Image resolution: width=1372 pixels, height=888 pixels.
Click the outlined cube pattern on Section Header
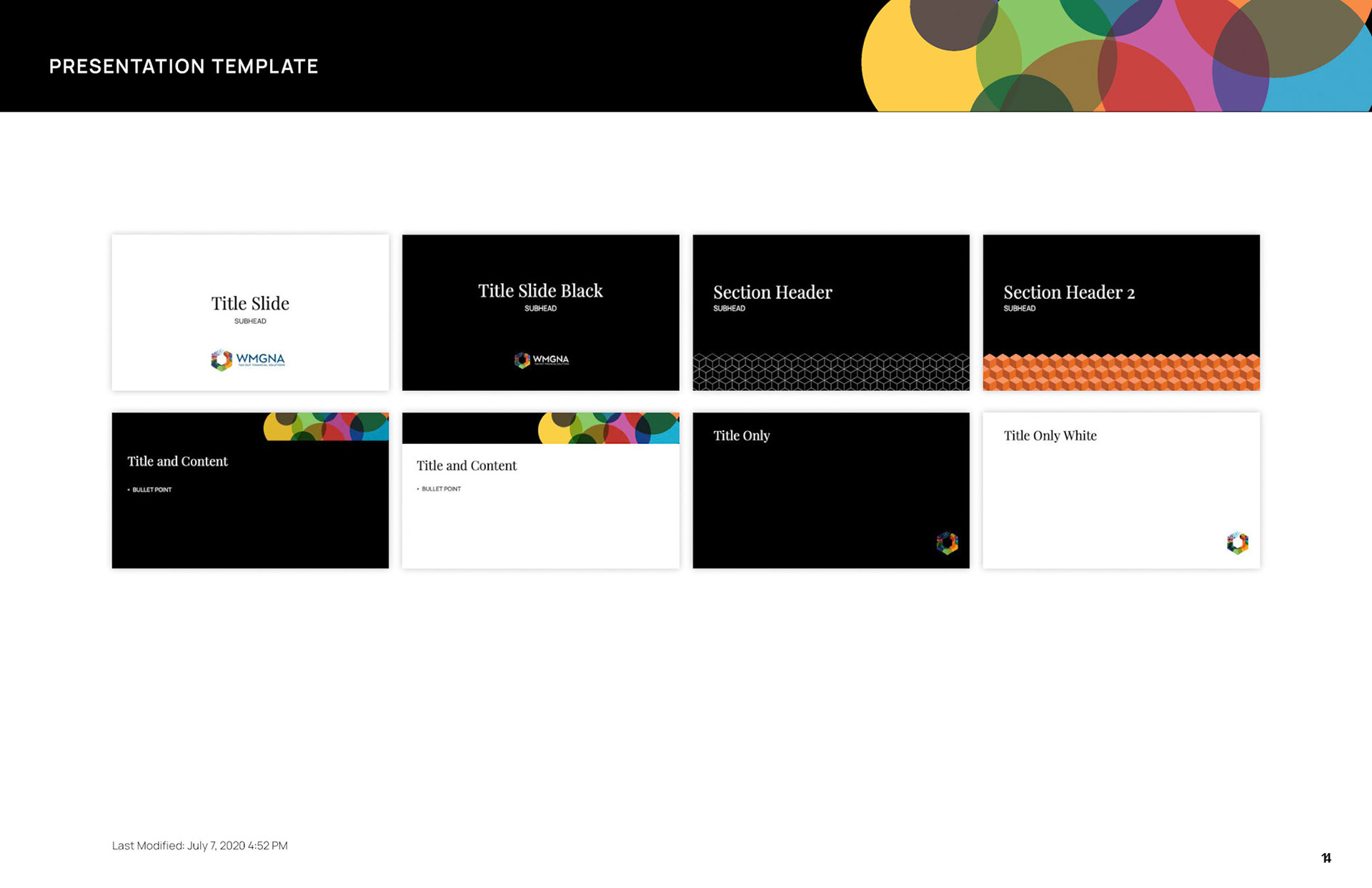(830, 372)
